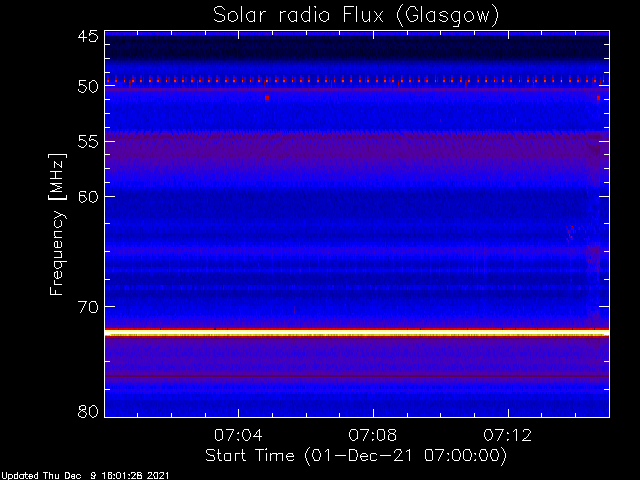Click the '70' frequency tick label

pos(88,307)
